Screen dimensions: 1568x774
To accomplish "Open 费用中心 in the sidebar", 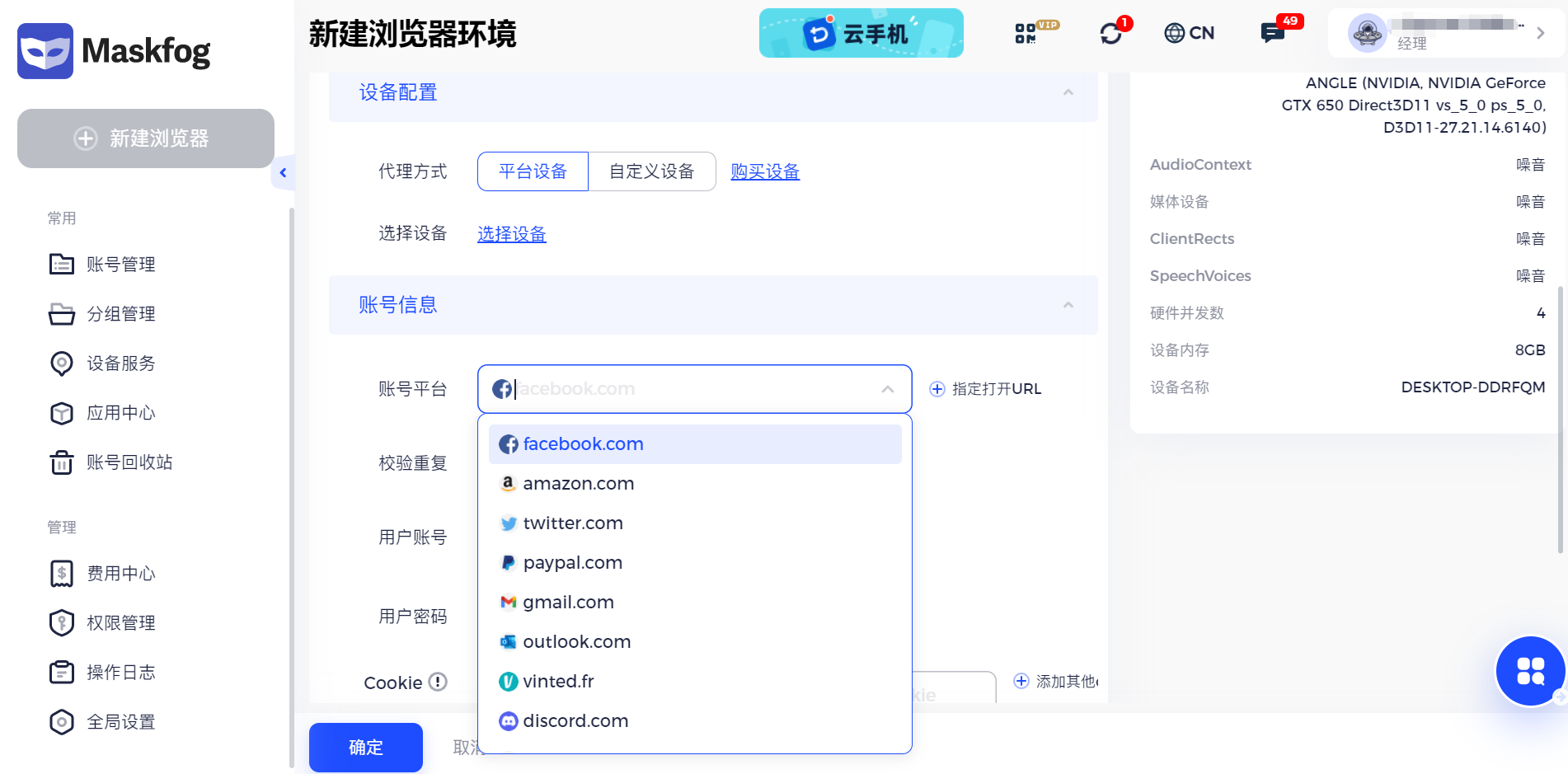I will coord(121,574).
